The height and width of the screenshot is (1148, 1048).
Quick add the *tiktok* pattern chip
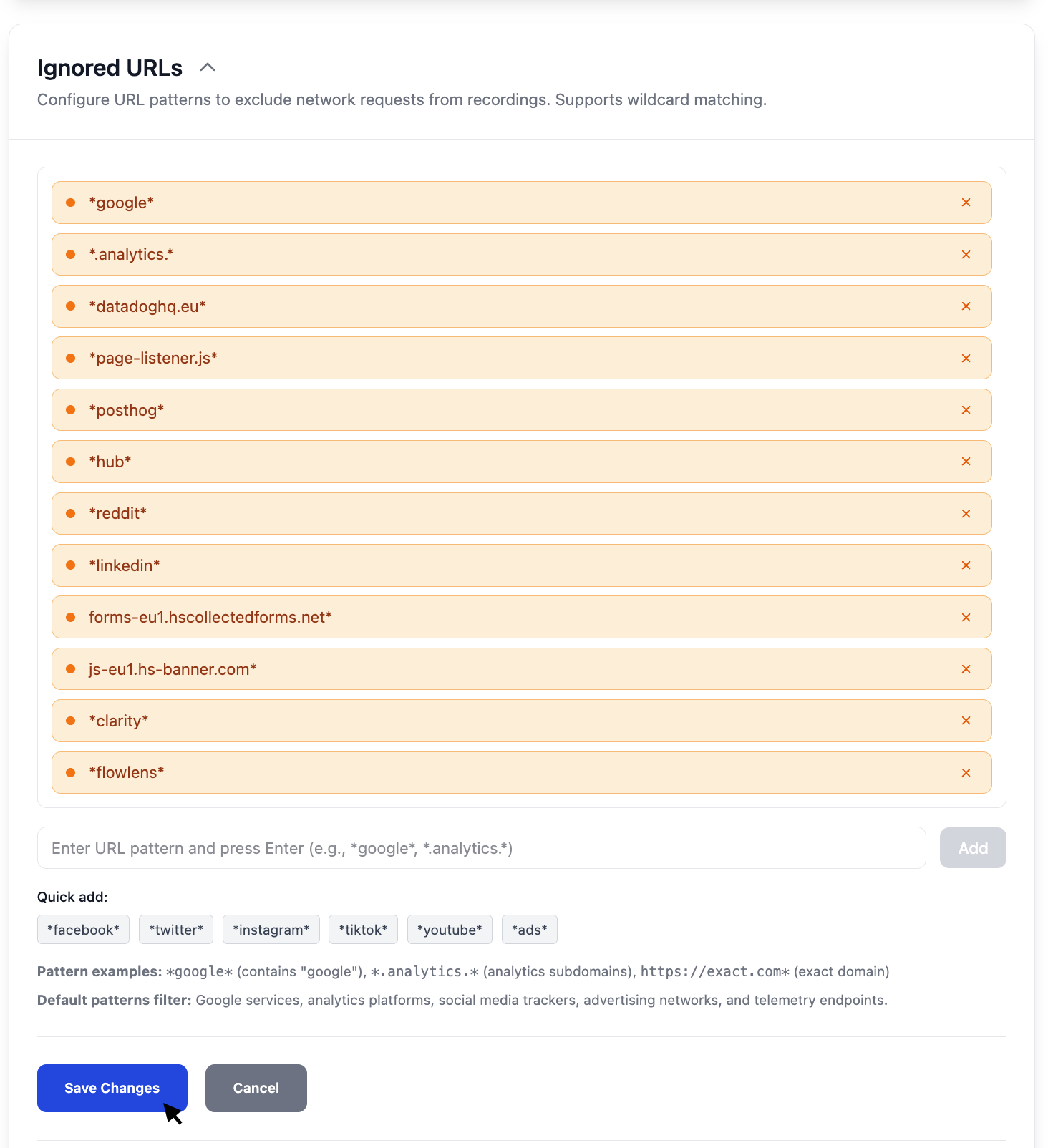(363, 930)
